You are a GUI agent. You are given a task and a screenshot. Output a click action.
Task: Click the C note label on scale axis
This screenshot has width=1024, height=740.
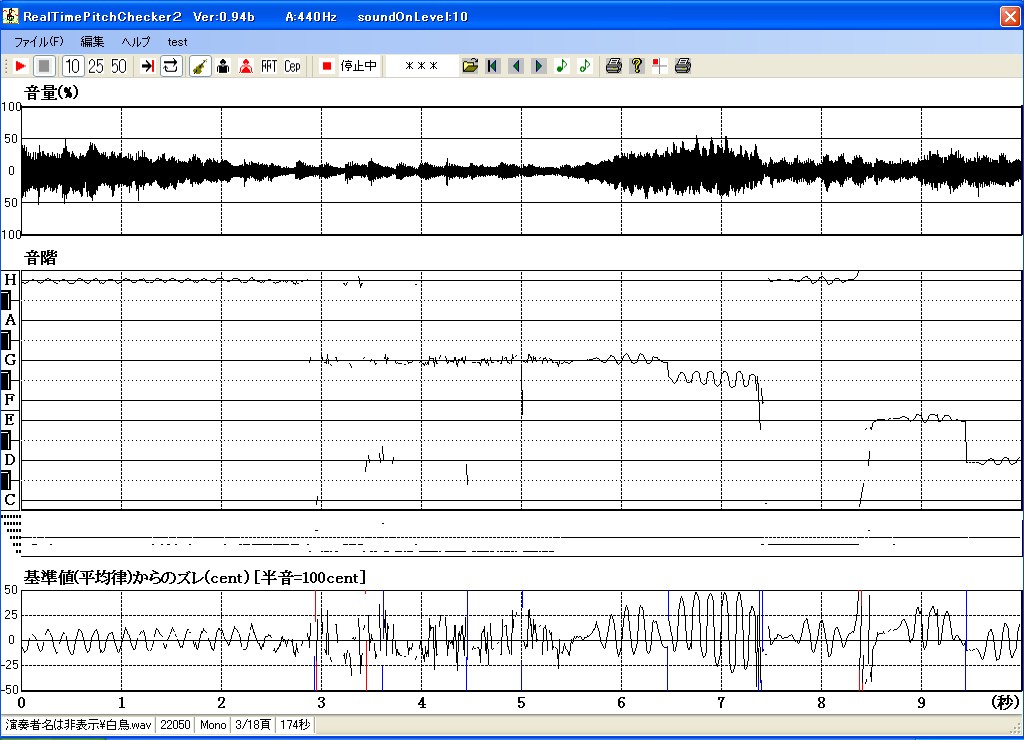(x=10, y=500)
